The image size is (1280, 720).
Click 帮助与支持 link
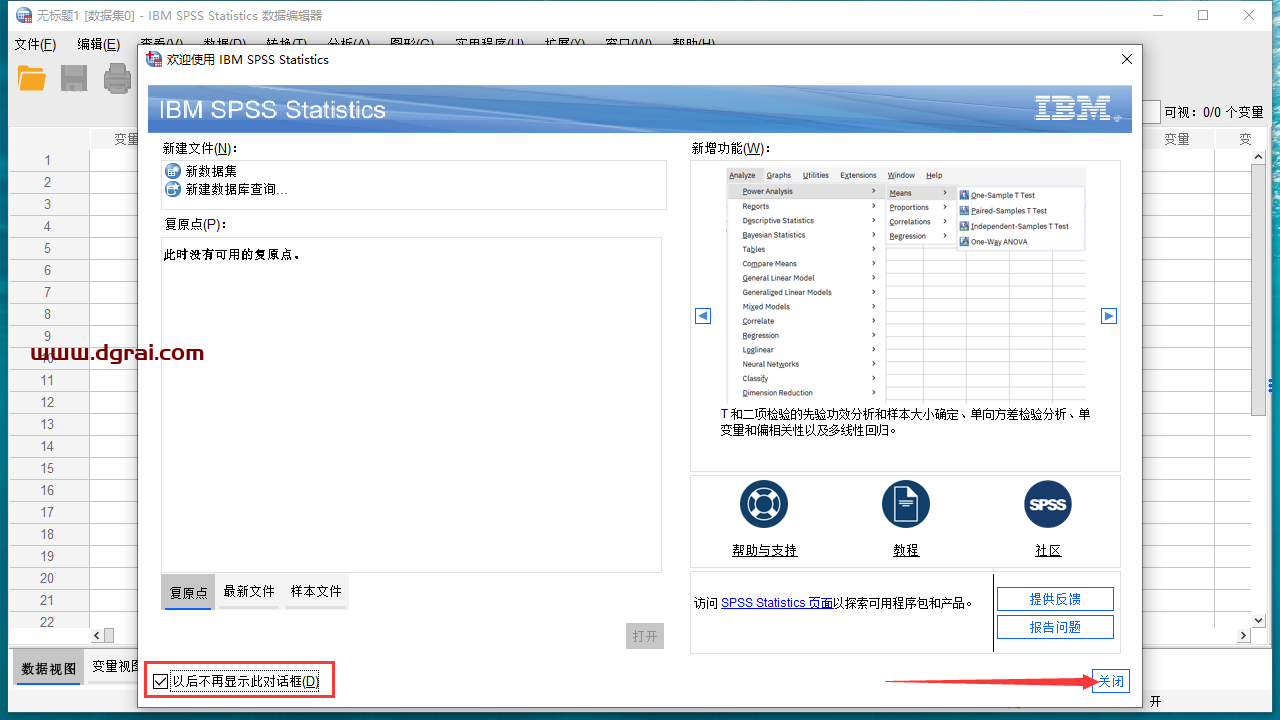764,551
